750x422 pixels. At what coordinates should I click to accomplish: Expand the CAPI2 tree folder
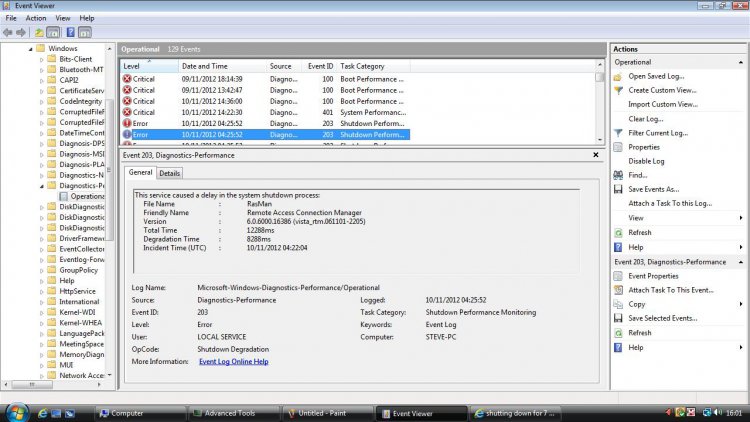click(x=42, y=81)
